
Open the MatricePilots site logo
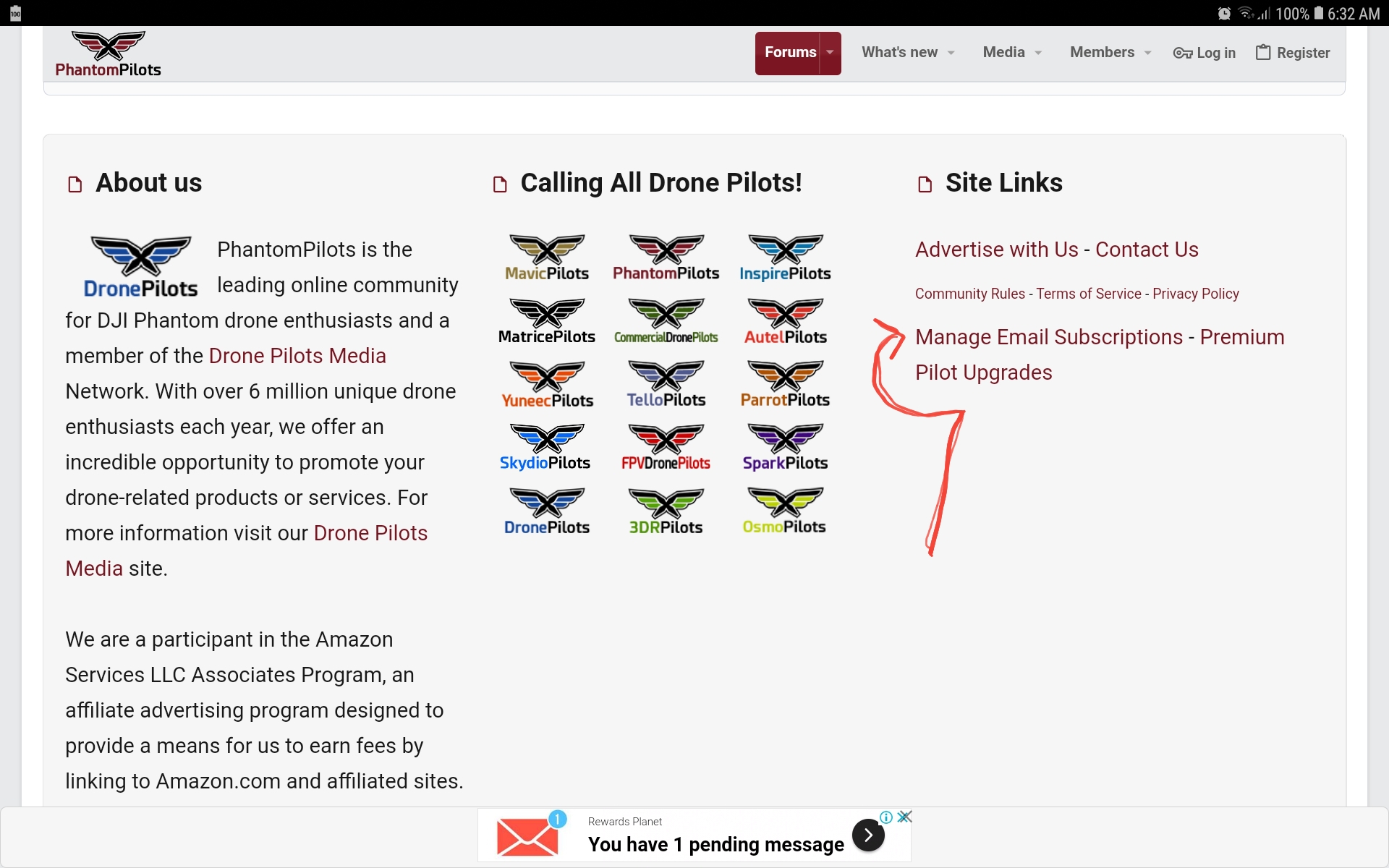coord(547,321)
